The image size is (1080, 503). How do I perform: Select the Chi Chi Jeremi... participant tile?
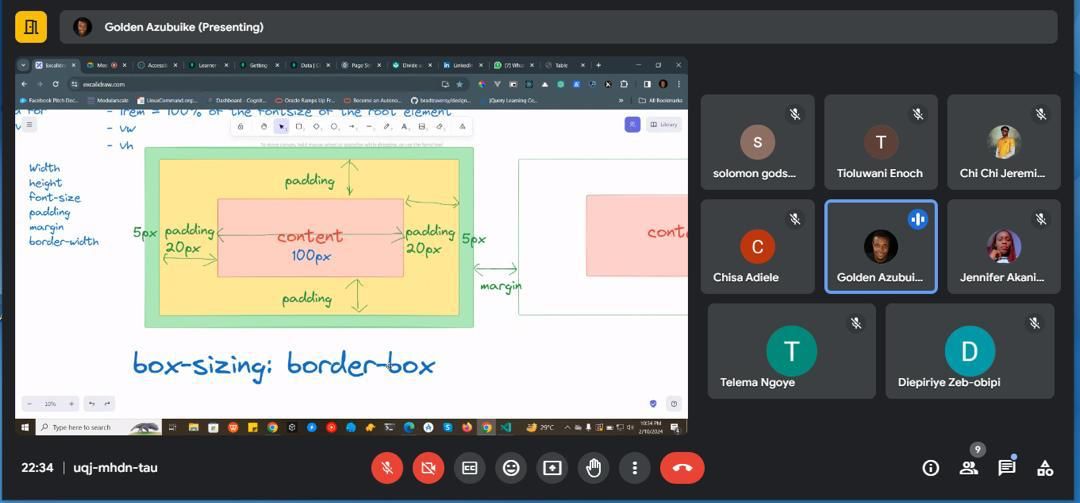(1004, 142)
